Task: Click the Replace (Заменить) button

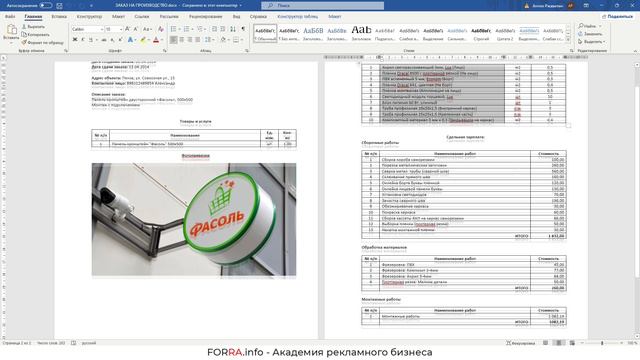Action: click(x=590, y=34)
